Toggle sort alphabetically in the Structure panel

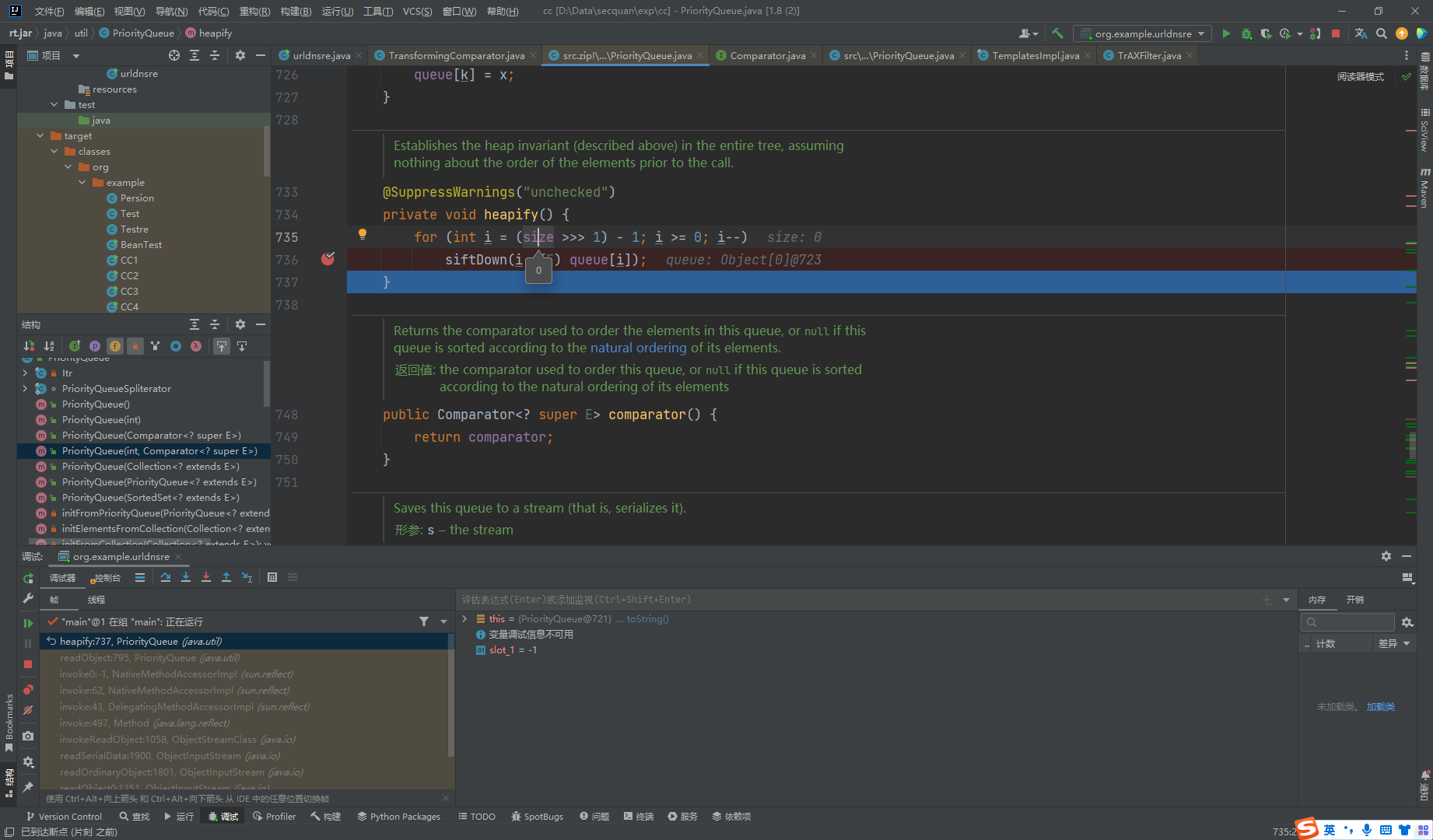(x=49, y=346)
